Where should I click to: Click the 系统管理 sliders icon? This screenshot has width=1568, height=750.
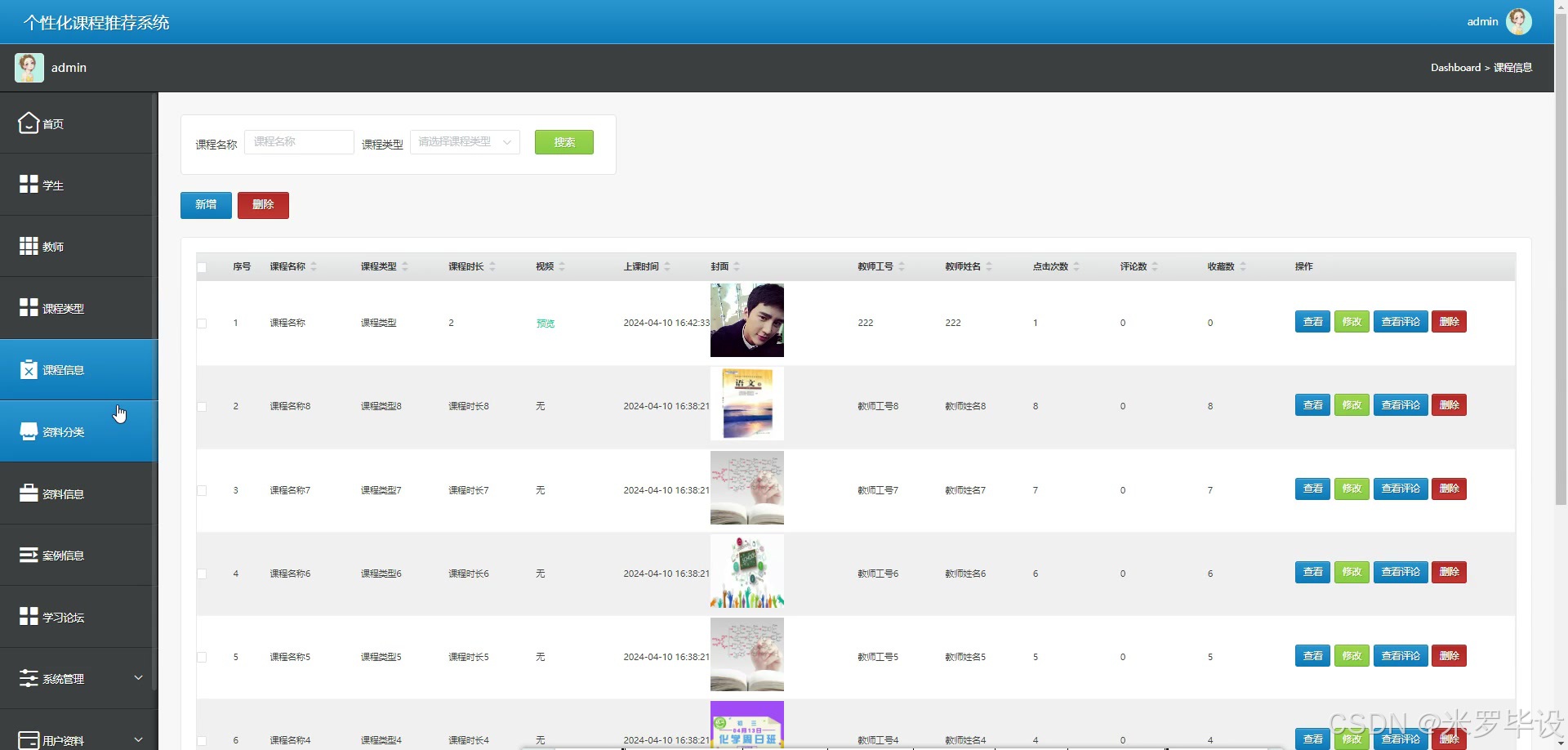point(29,678)
